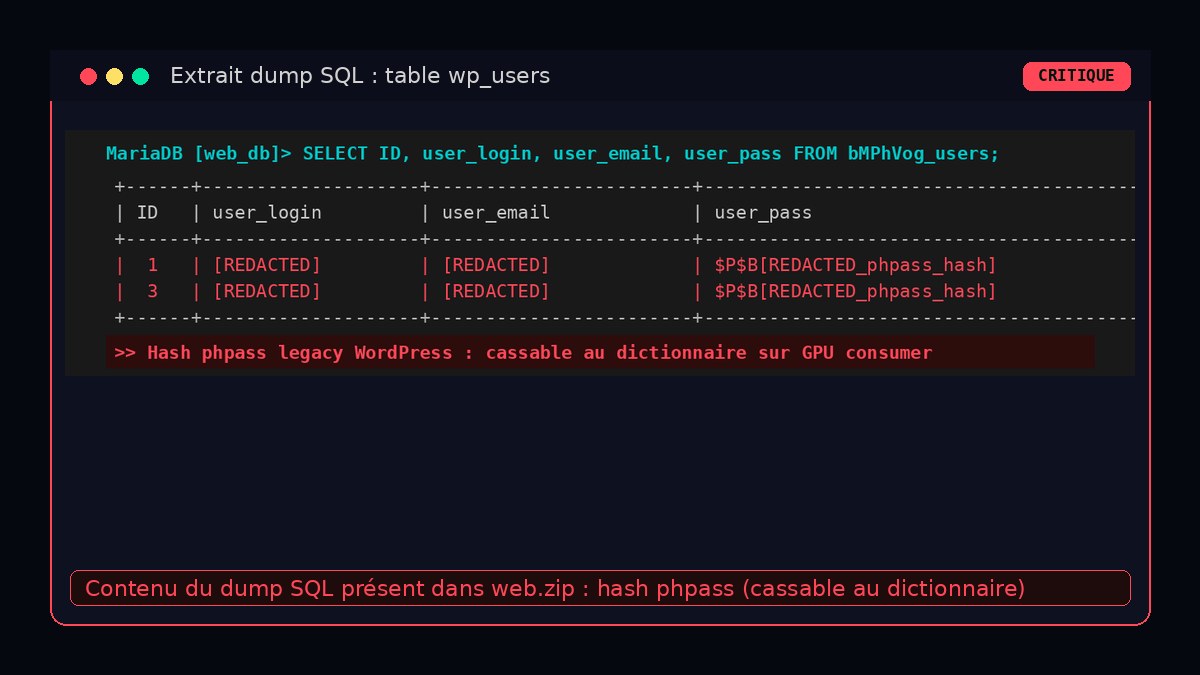Click the user_email column header
Viewport: 1200px width, 675px height.
[x=496, y=213]
